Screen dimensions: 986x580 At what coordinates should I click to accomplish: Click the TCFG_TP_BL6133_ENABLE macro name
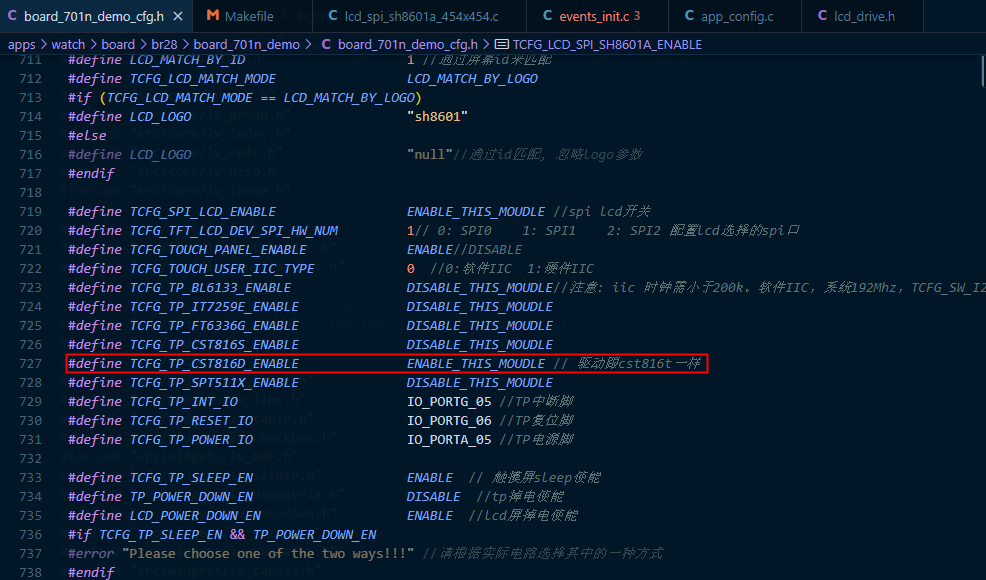coord(211,287)
